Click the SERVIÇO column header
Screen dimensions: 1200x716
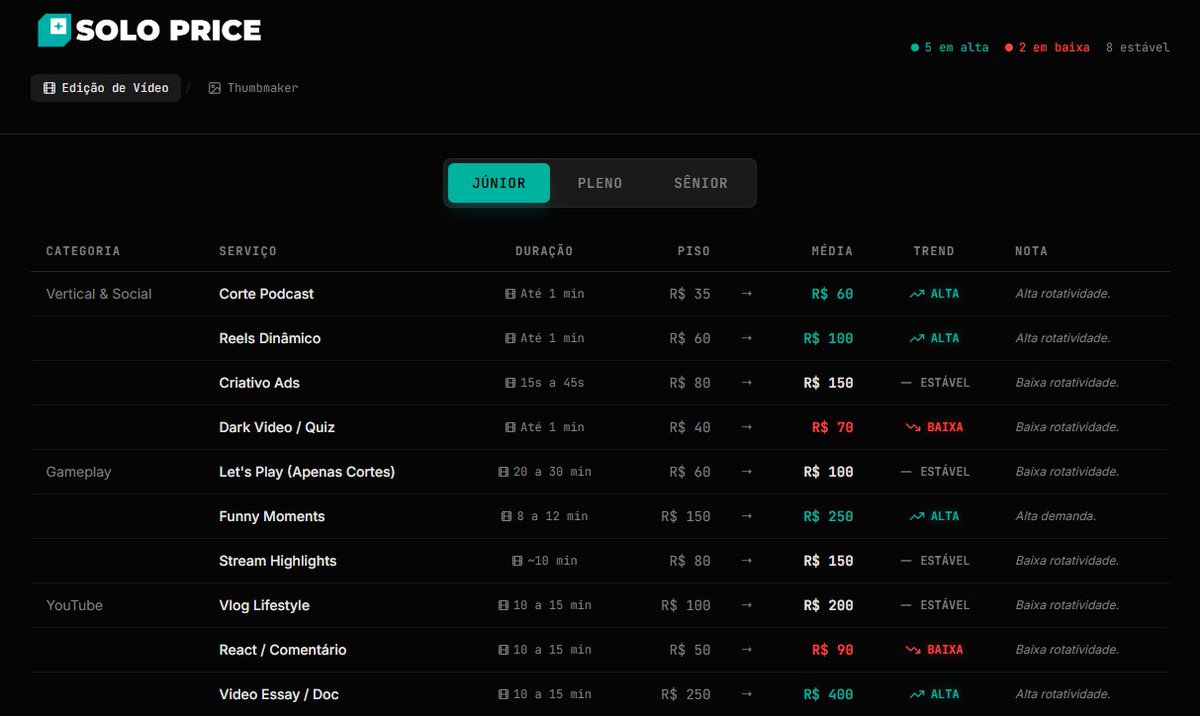(248, 251)
